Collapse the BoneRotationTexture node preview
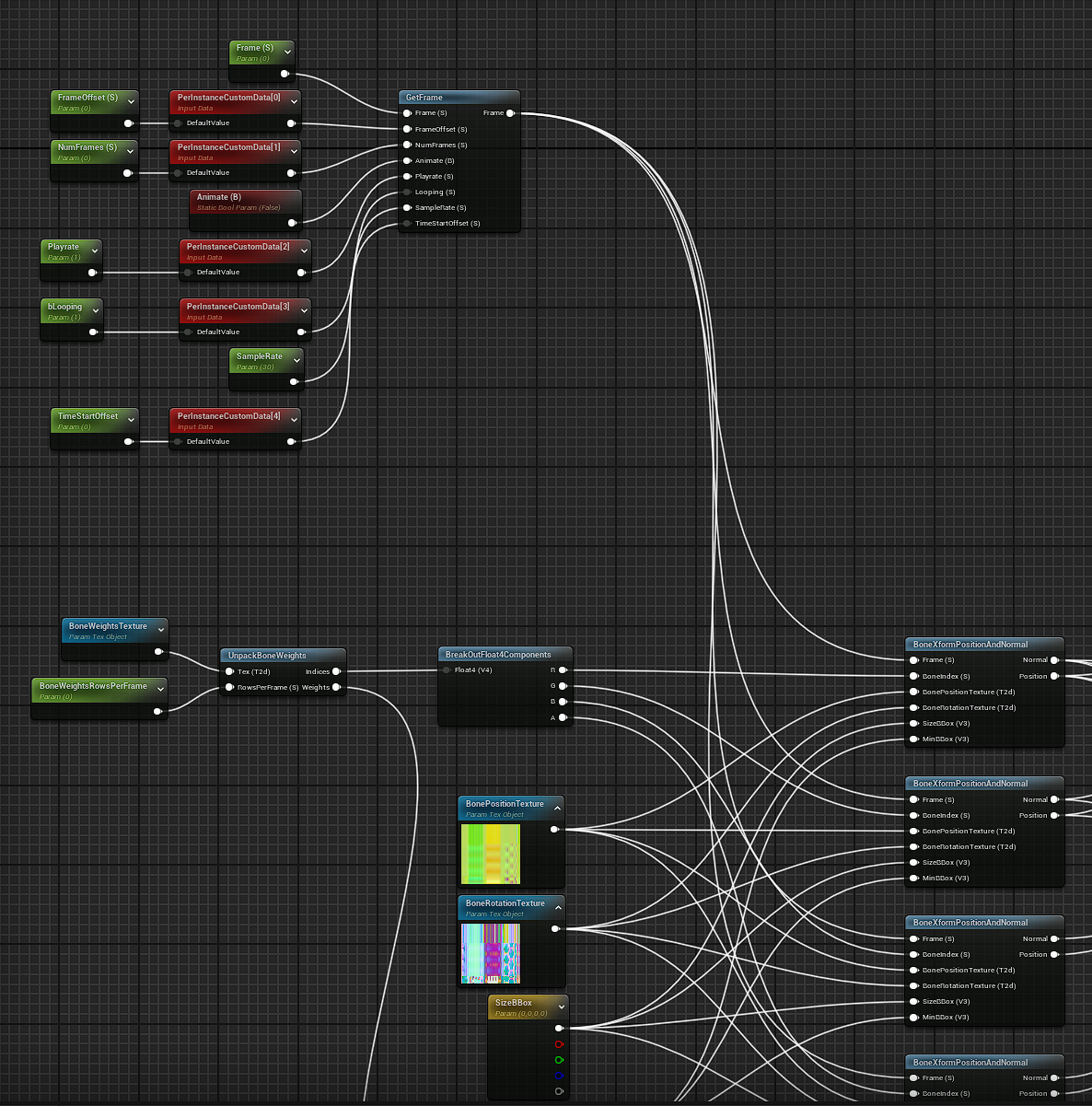1092x1106 pixels. [557, 908]
